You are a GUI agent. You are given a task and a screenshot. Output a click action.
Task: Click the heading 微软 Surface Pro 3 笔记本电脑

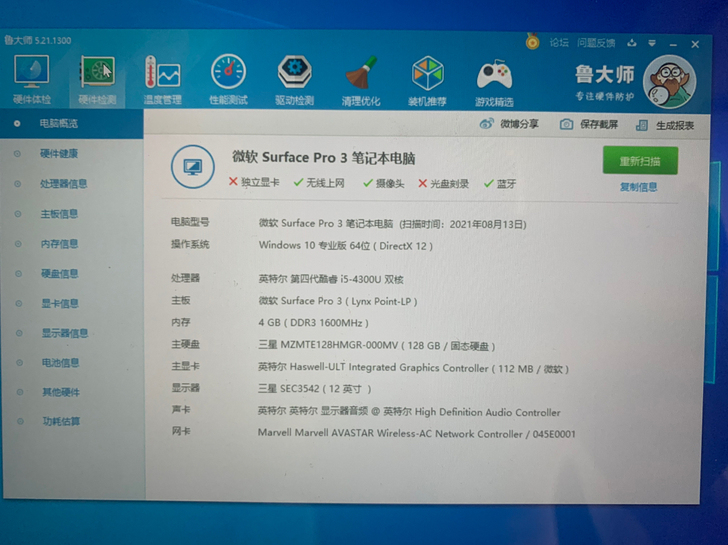324,158
